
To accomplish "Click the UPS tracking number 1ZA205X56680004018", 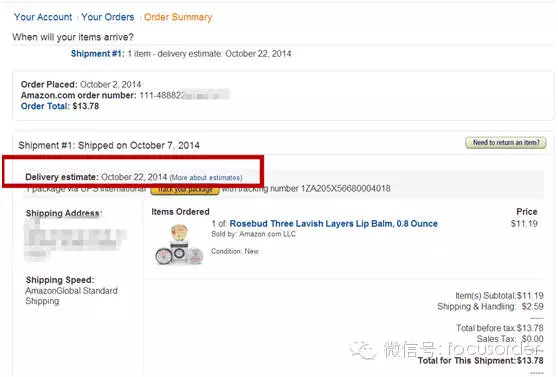I will click(x=346, y=189).
